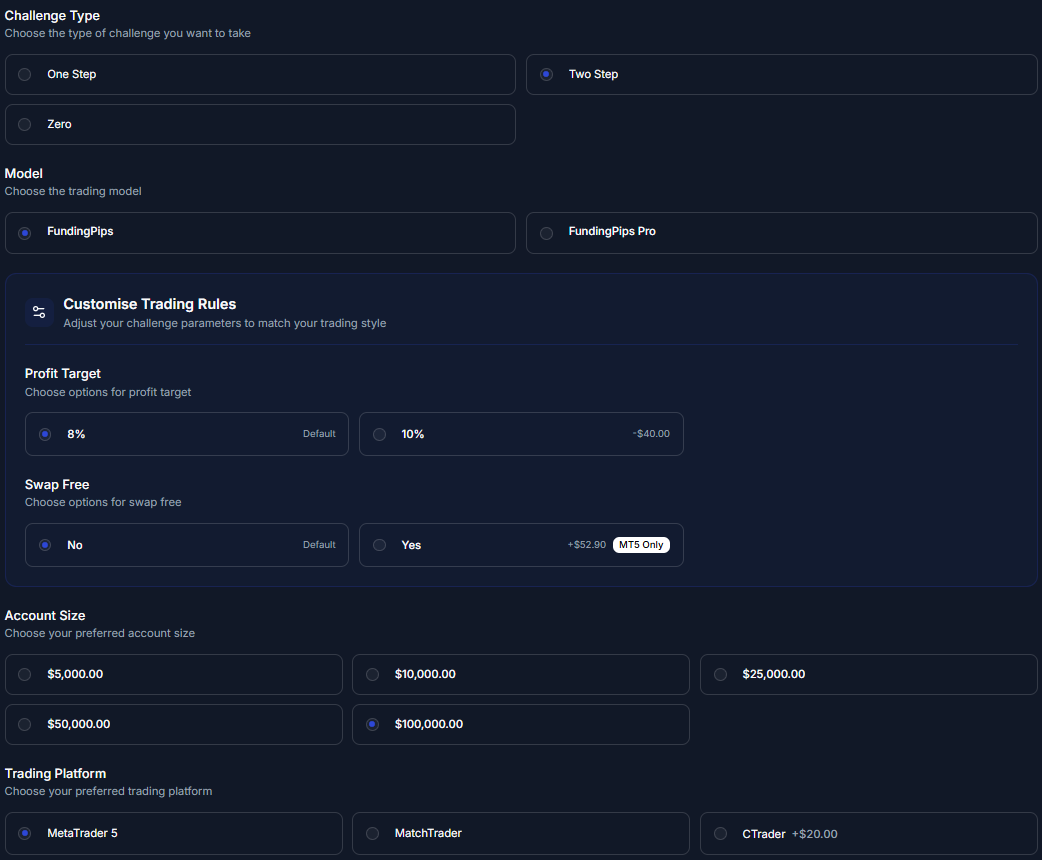1042x860 pixels.
Task: Choose the Zero challenge type
Action: pos(25,125)
